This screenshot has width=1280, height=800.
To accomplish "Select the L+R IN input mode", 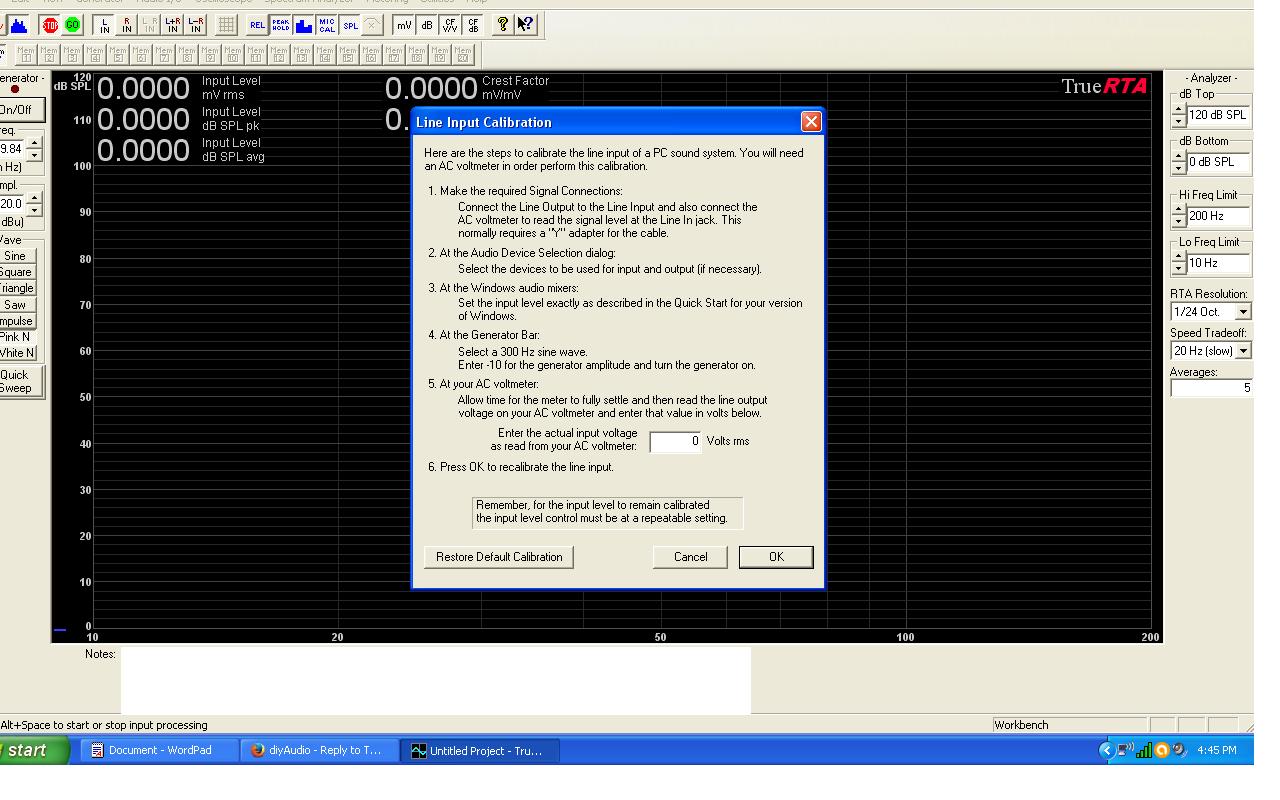I will [x=173, y=25].
